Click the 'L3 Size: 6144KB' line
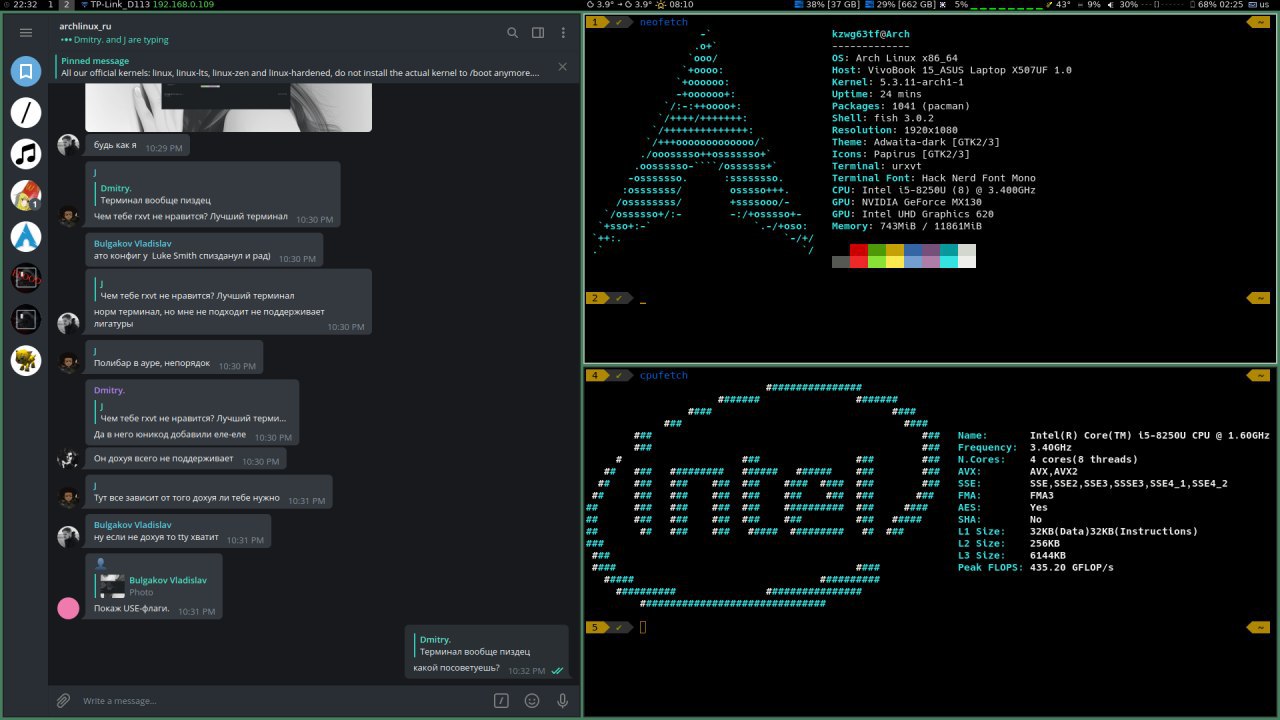The width and height of the screenshot is (1280, 720). [1011, 556]
